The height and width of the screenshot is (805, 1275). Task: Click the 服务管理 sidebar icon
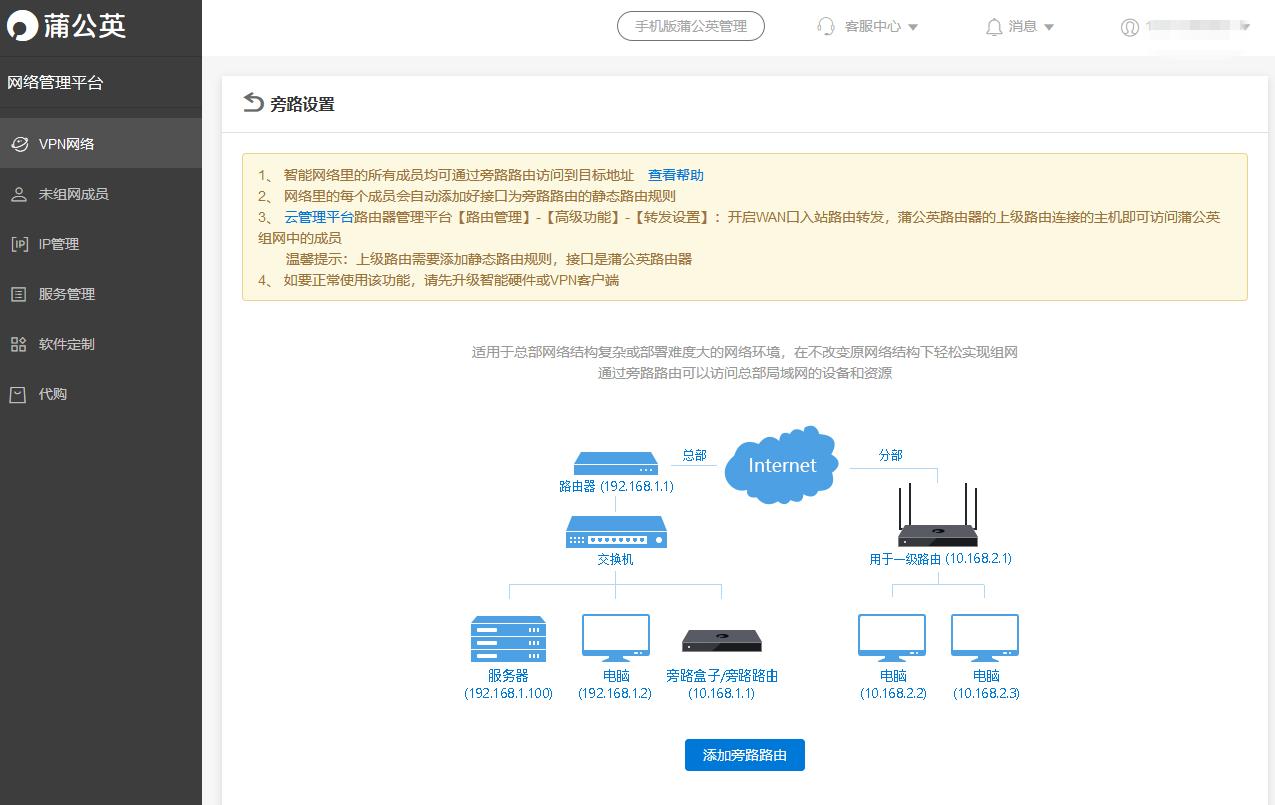(x=20, y=293)
